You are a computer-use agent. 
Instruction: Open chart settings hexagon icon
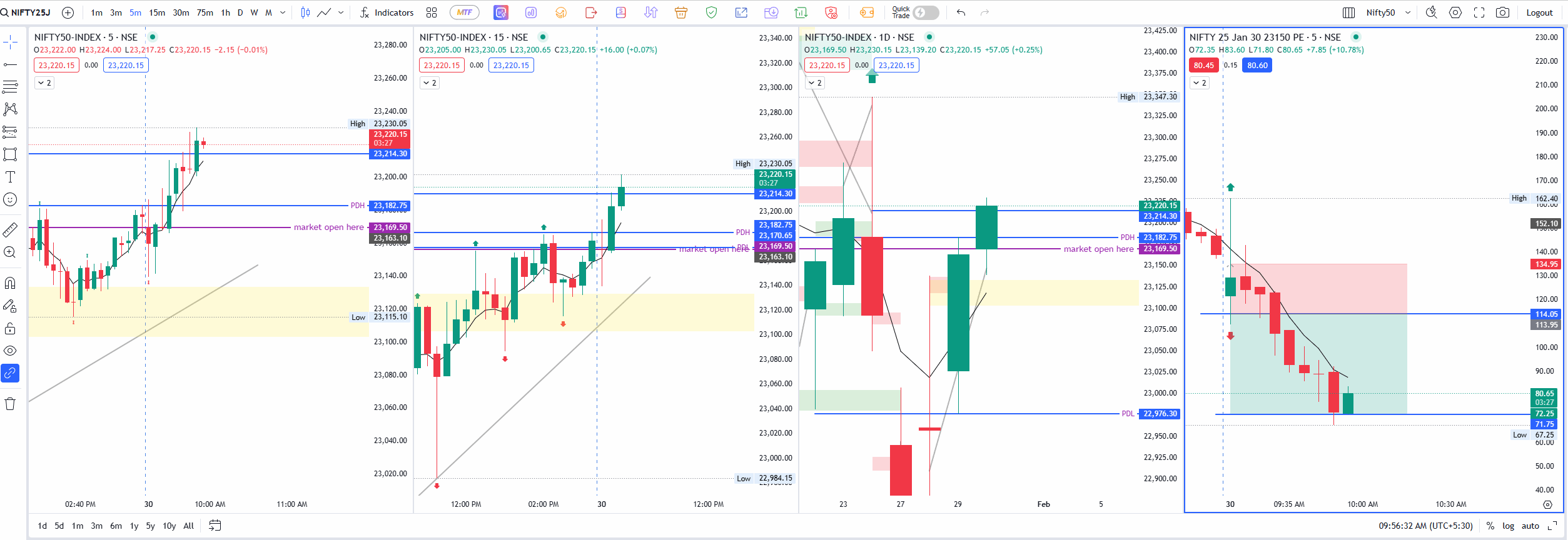[1455, 12]
